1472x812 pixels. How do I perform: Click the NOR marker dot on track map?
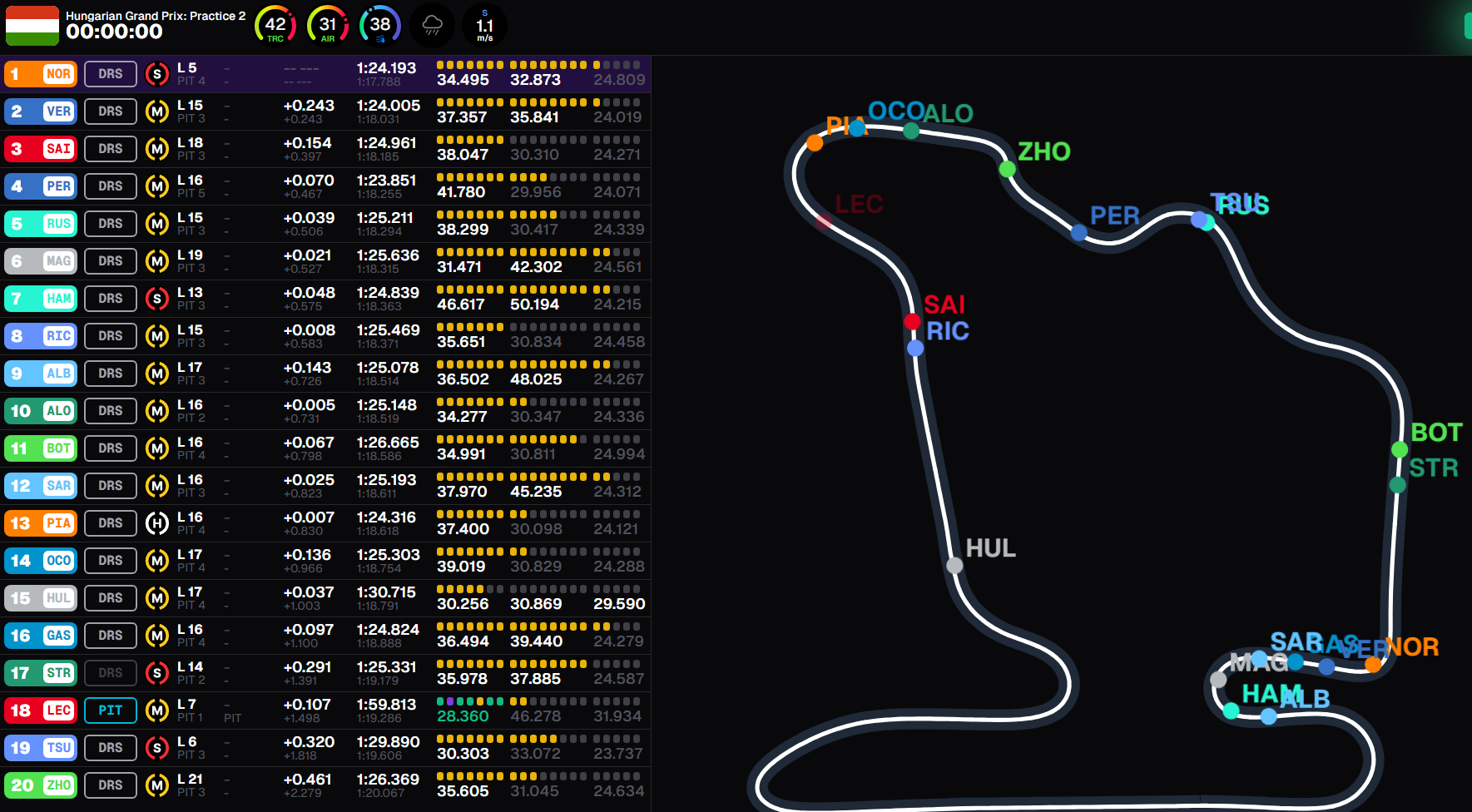pyautogui.click(x=1373, y=664)
